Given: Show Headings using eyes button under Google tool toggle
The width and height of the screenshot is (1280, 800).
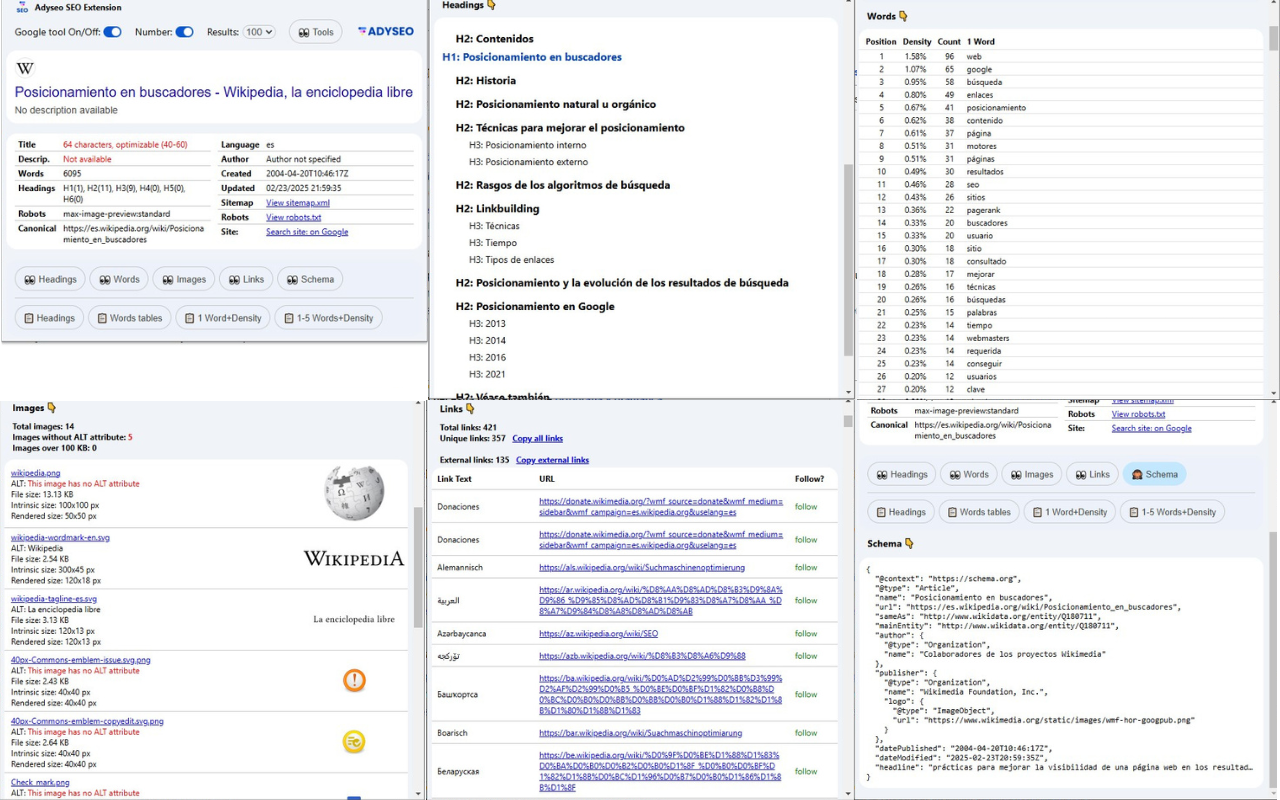Looking at the screenshot, I should (50, 279).
